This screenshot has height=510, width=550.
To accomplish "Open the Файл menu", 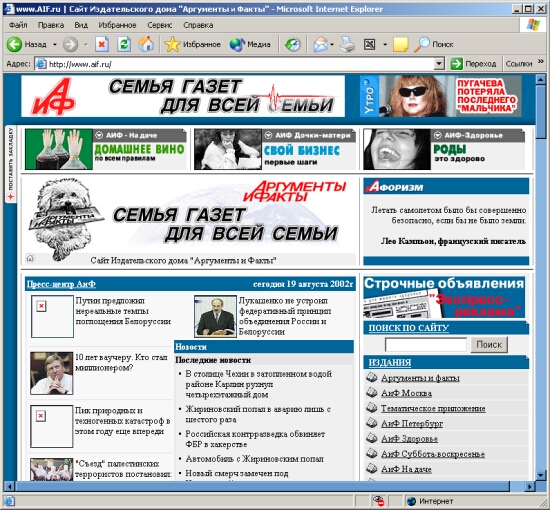I will (x=18, y=25).
